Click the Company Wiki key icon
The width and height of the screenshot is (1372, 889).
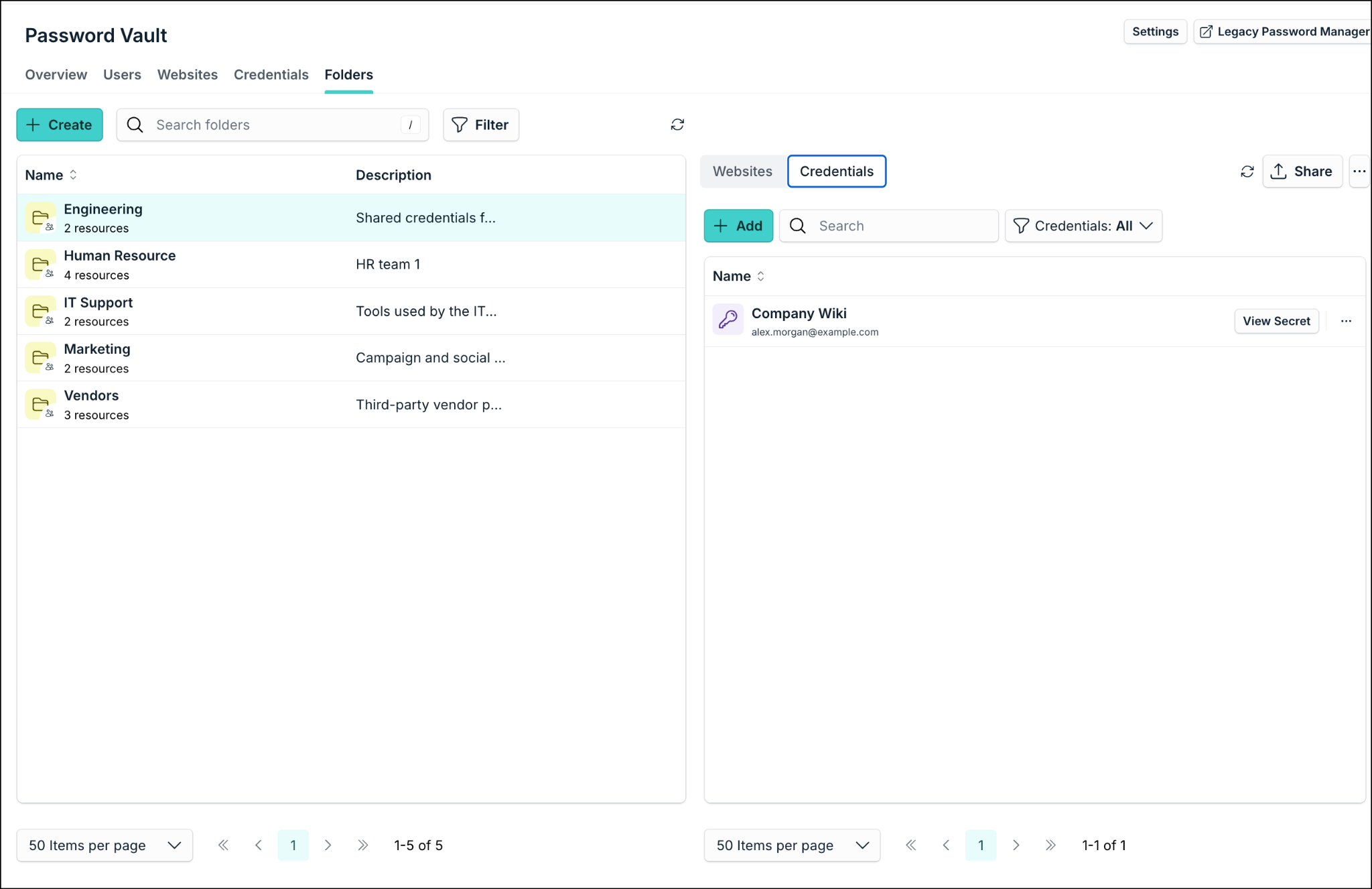click(x=728, y=320)
